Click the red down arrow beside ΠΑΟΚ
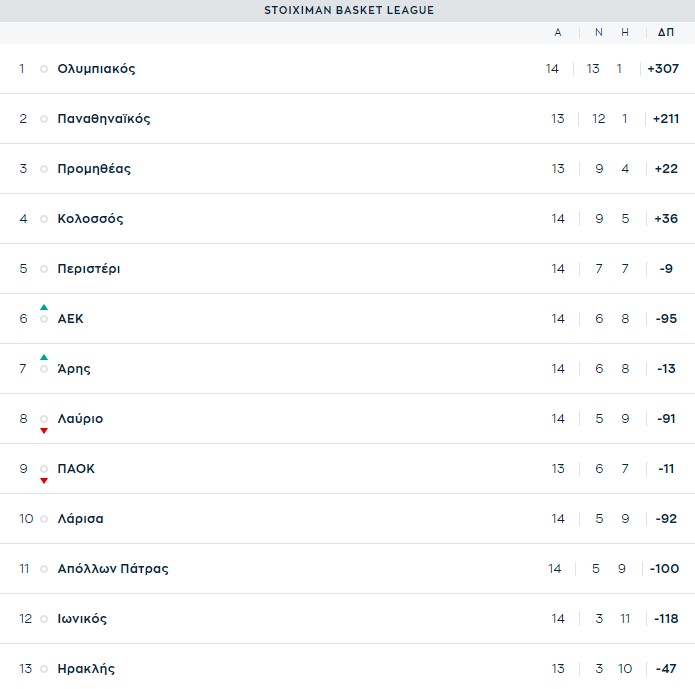This screenshot has width=695, height=689. pyautogui.click(x=44, y=481)
